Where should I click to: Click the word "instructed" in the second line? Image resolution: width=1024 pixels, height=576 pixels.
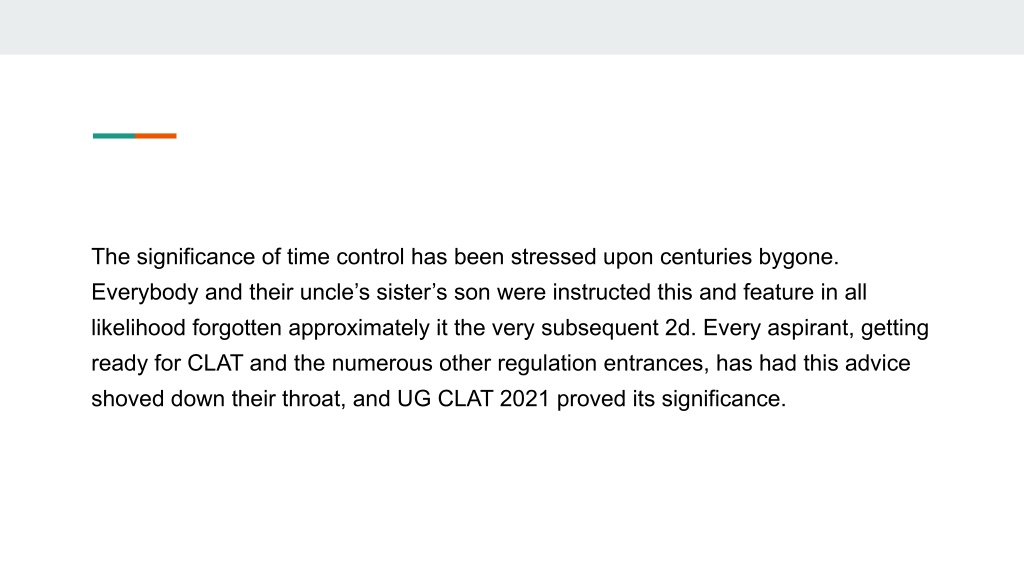click(601, 293)
